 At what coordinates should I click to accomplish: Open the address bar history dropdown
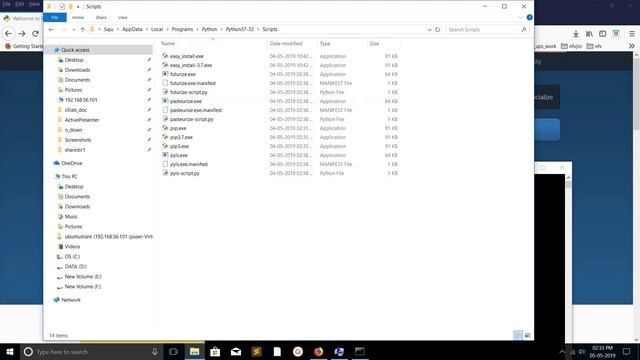429,30
